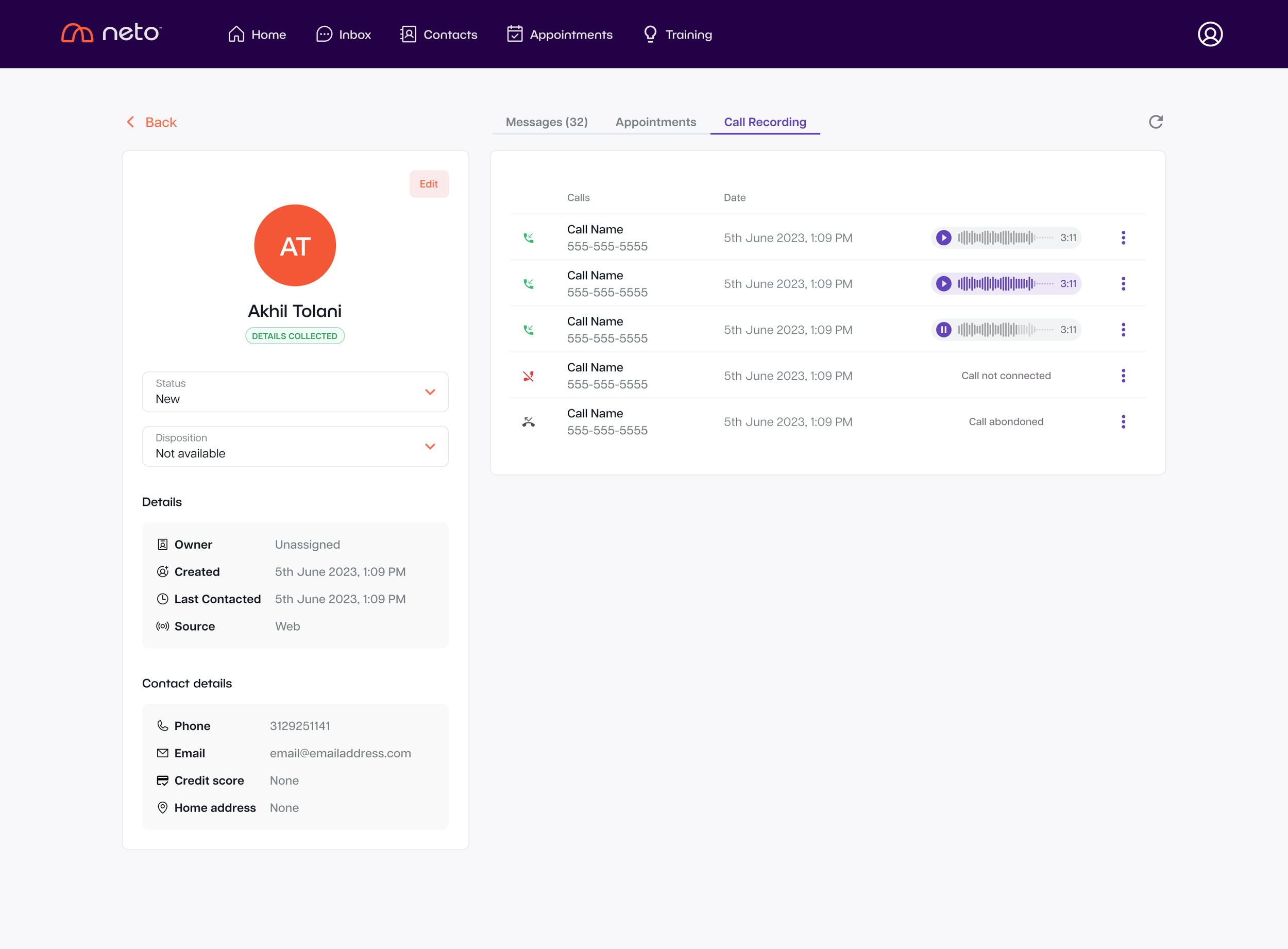This screenshot has height=949, width=1288.
Task: Click the Last Contacted clock icon
Action: coord(163,599)
